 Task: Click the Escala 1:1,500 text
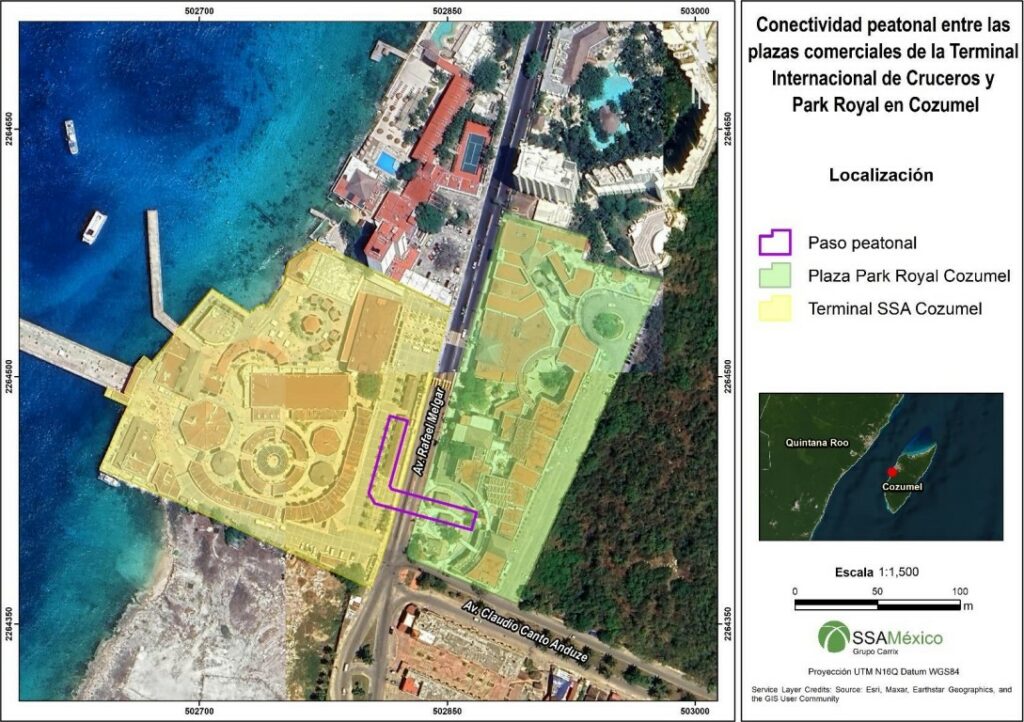(x=877, y=572)
